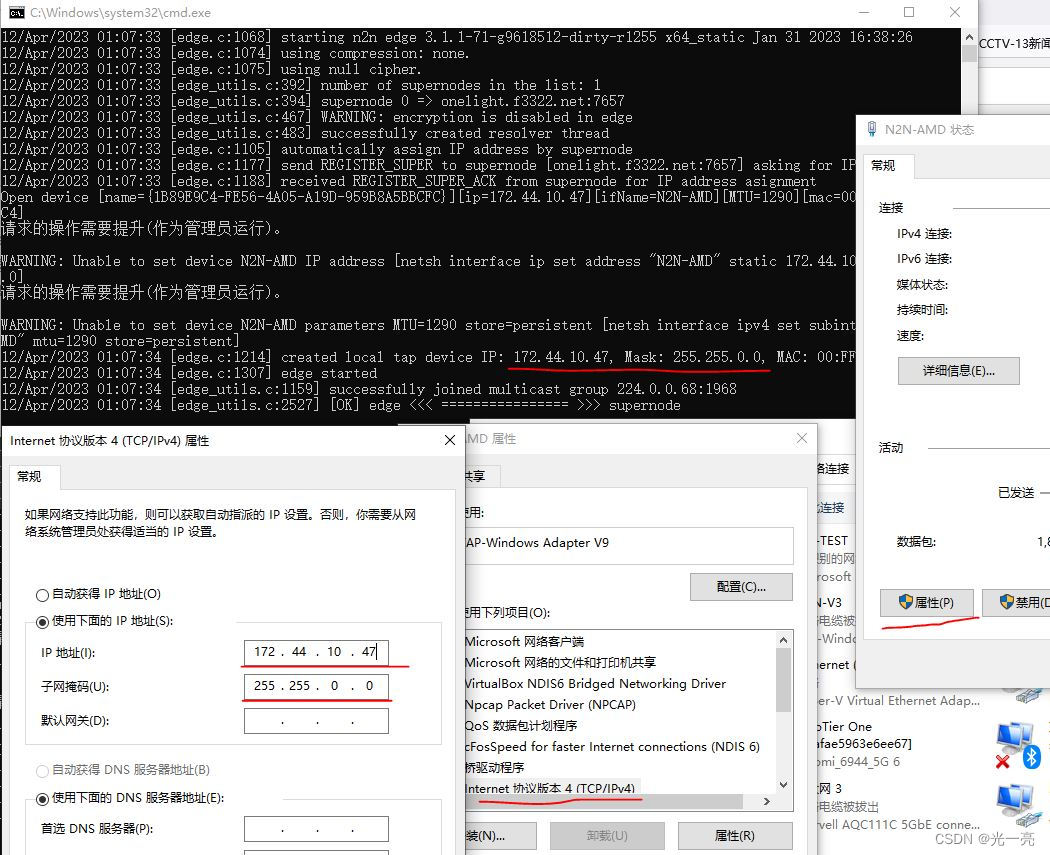
Task: Click 'onelight.f3322.net:7657' in the supernode 0 line
Action: (532, 101)
